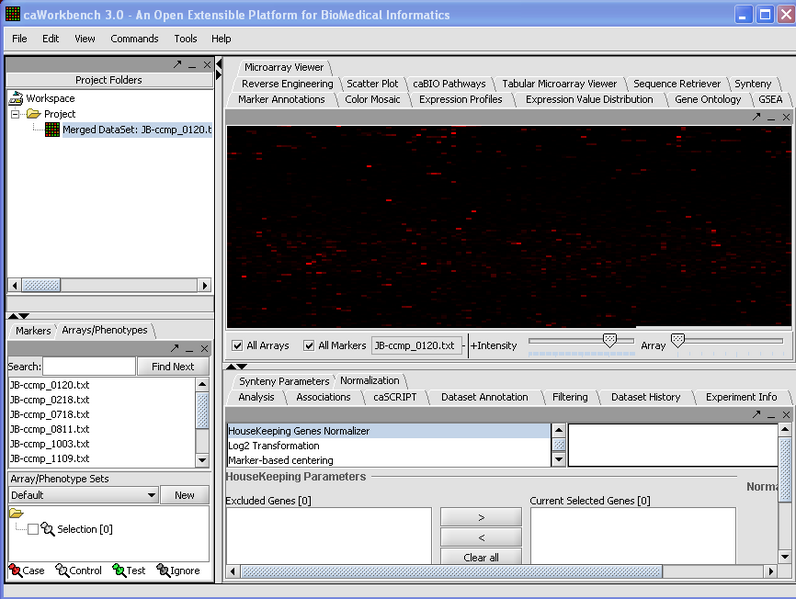Image resolution: width=796 pixels, height=599 pixels.
Task: Check the Selection [0] checkbox
Action: tap(33, 529)
